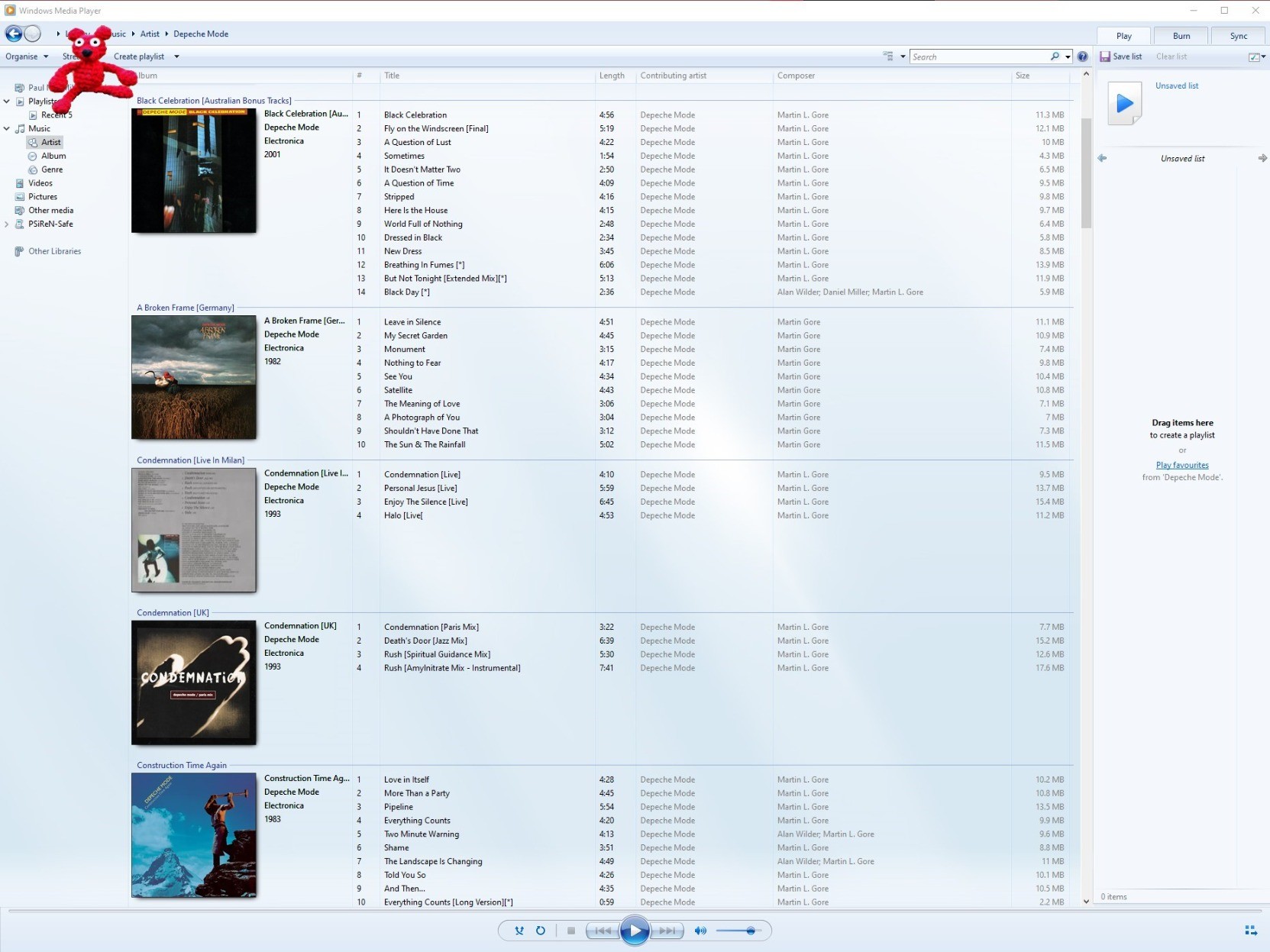Switch to Now Playing view
The width and height of the screenshot is (1270, 952).
(x=1251, y=930)
